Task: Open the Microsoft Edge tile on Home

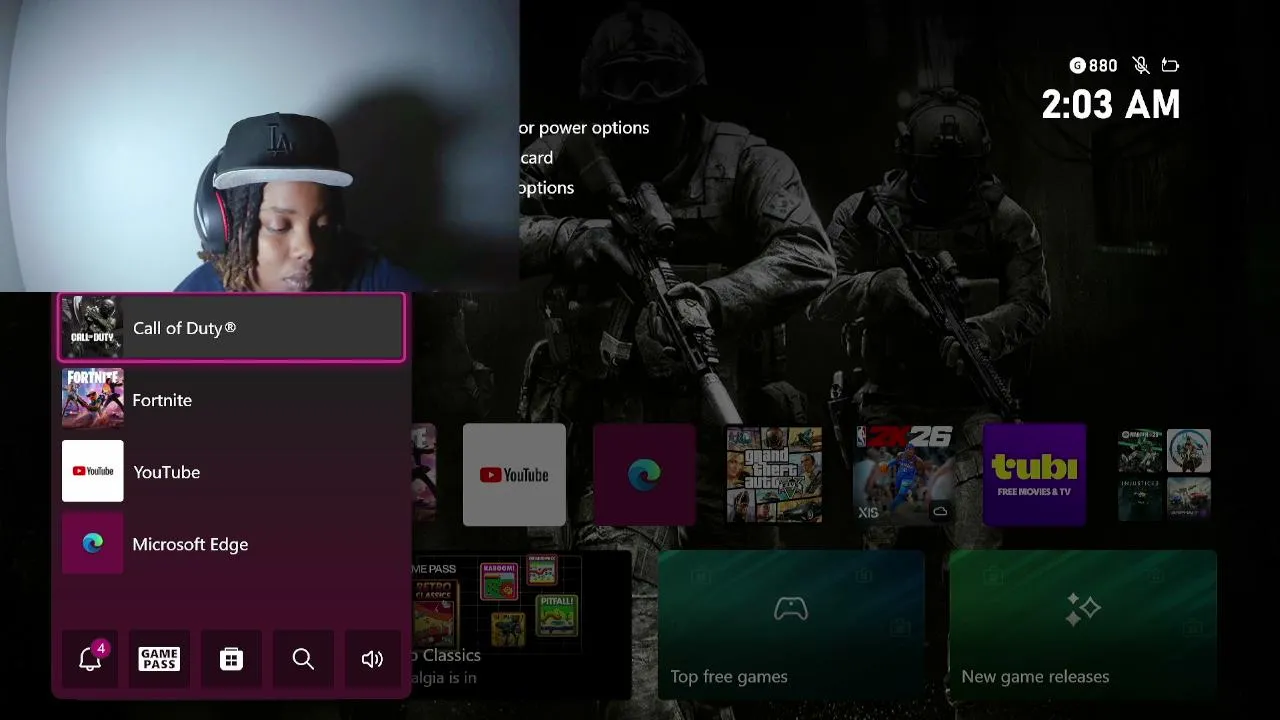Action: (644, 475)
